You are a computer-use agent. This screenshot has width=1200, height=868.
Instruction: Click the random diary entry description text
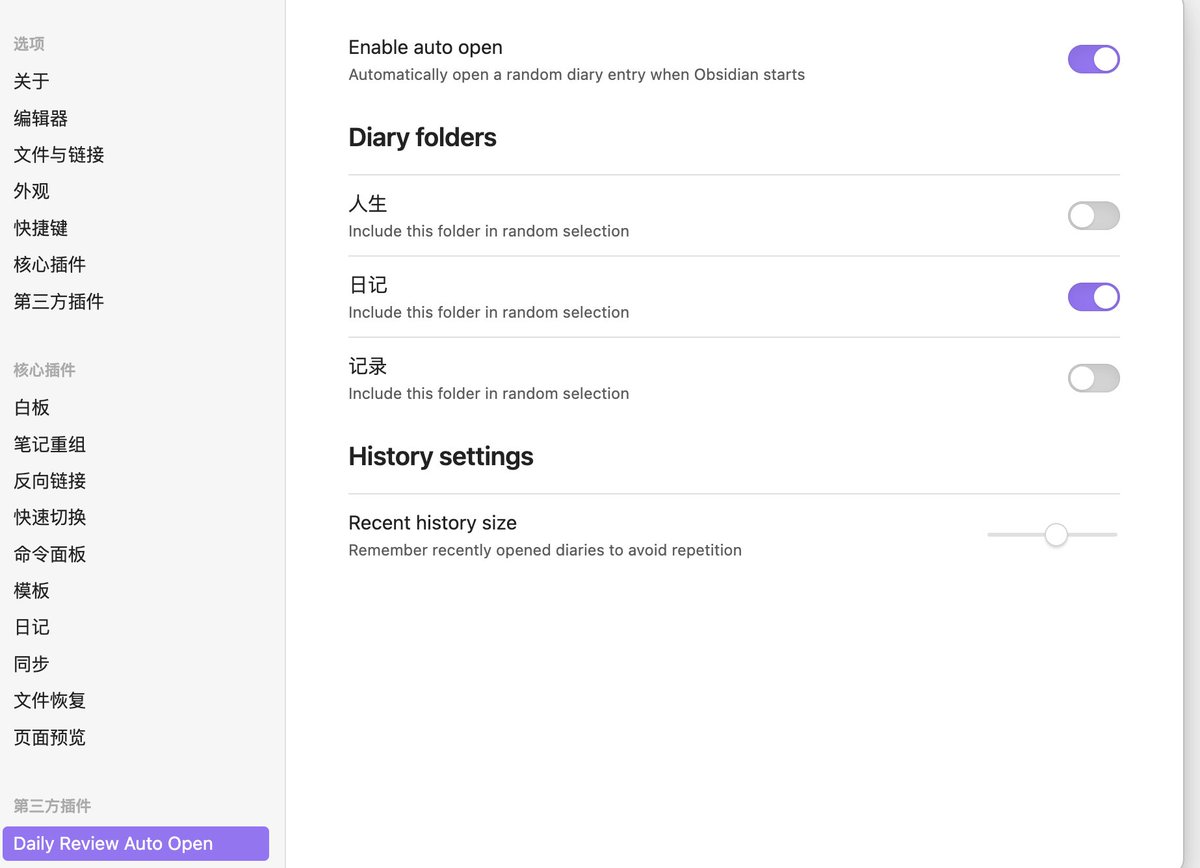576,74
